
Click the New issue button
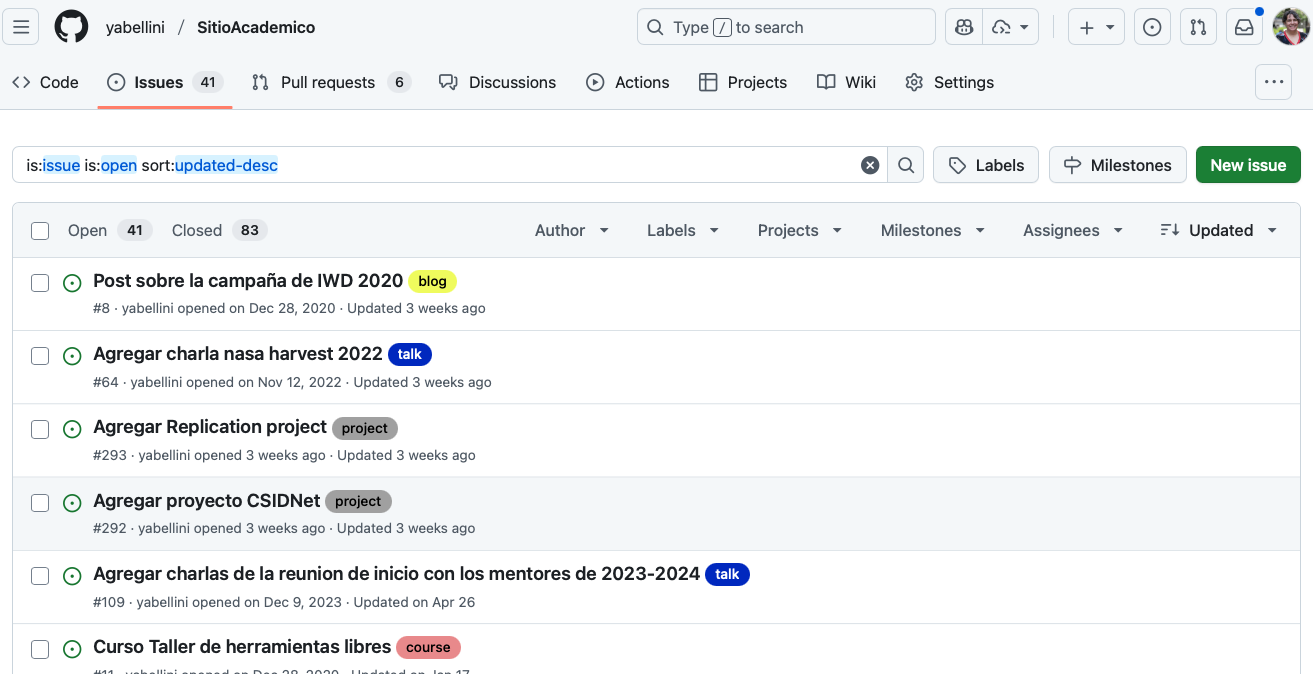pos(1248,165)
